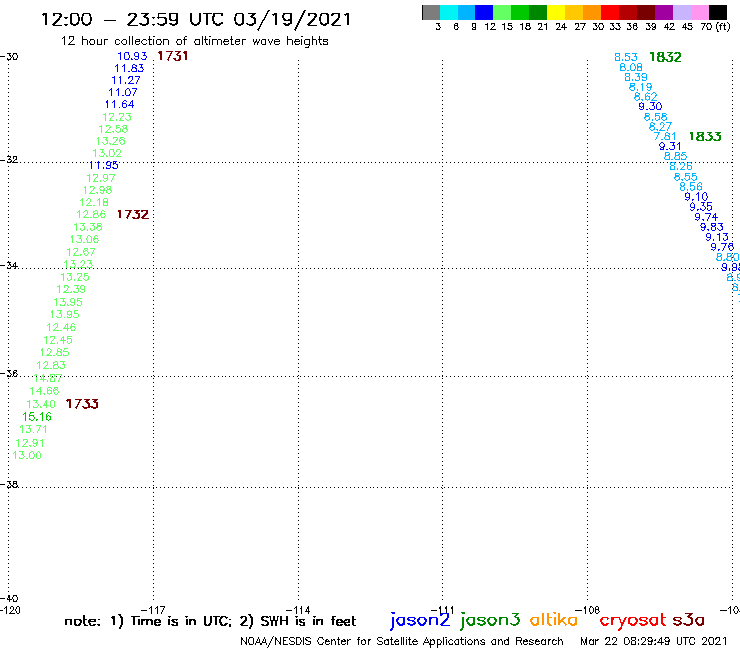
Task: Click the wave height value 13.38
Action: (88, 227)
